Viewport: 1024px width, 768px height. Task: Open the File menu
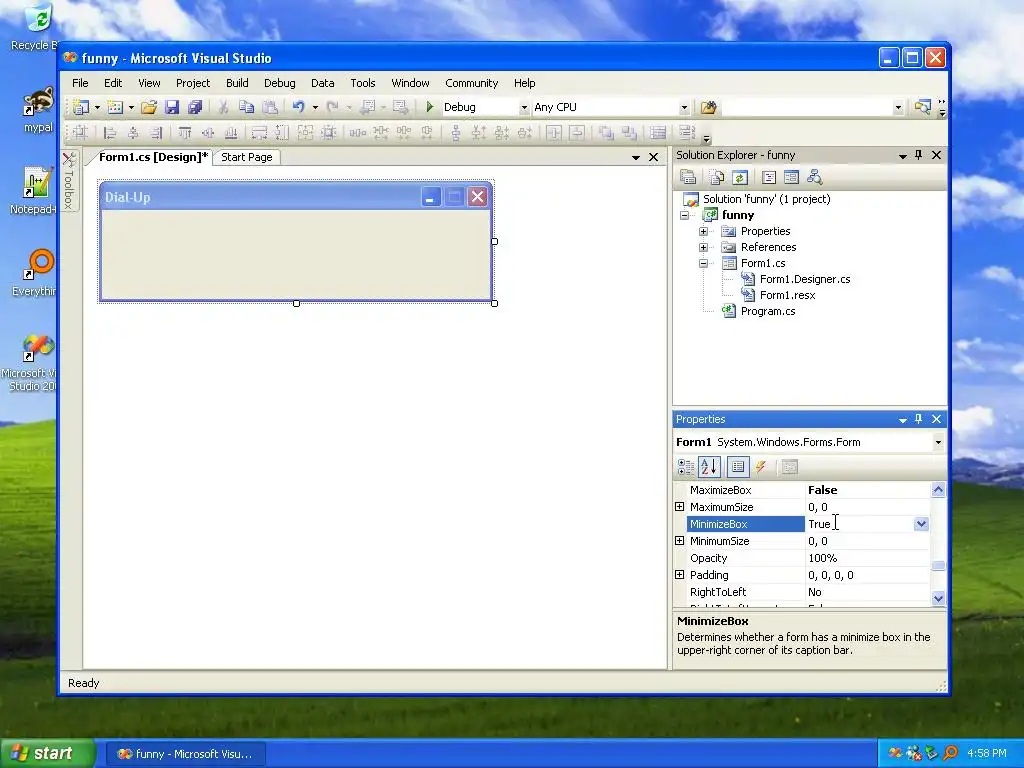[80, 83]
